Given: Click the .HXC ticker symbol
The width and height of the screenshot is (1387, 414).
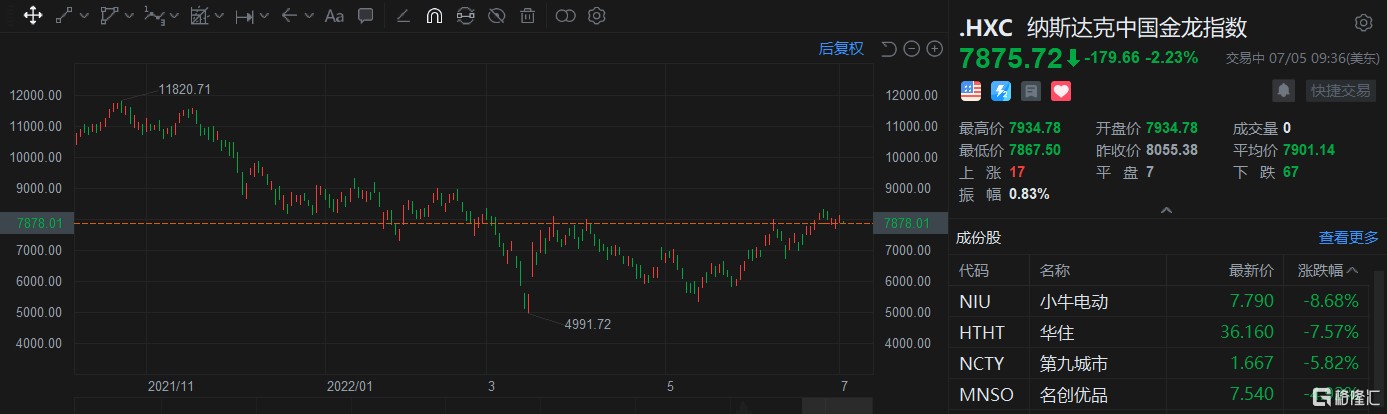Looking at the screenshot, I should coord(985,27).
